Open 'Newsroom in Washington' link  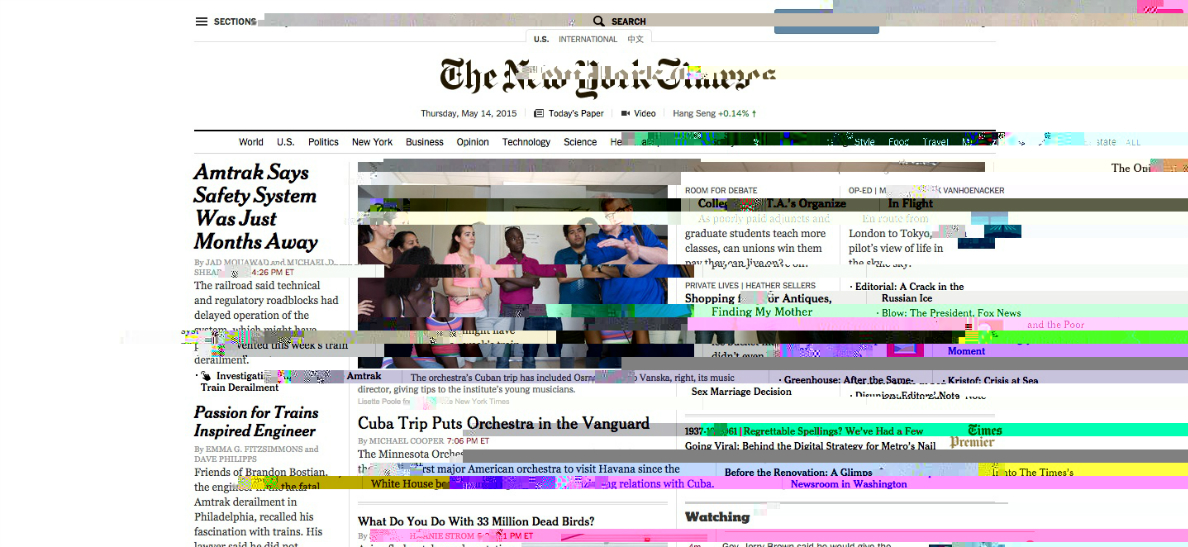pyautogui.click(x=849, y=484)
